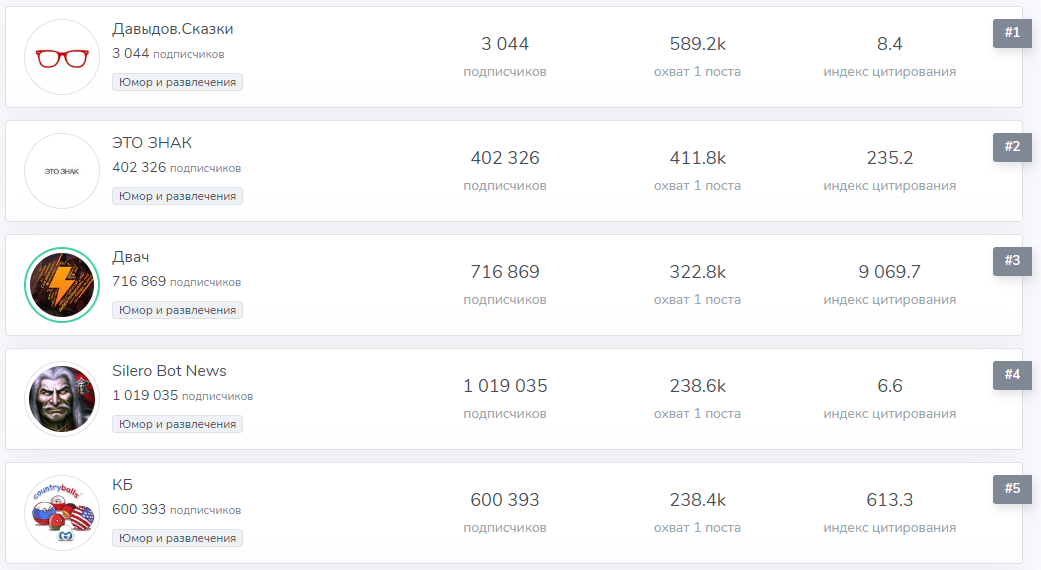The width and height of the screenshot is (1041, 570).
Task: Click the red glasses avatar of Давыдов.Сказки
Action: 62,57
